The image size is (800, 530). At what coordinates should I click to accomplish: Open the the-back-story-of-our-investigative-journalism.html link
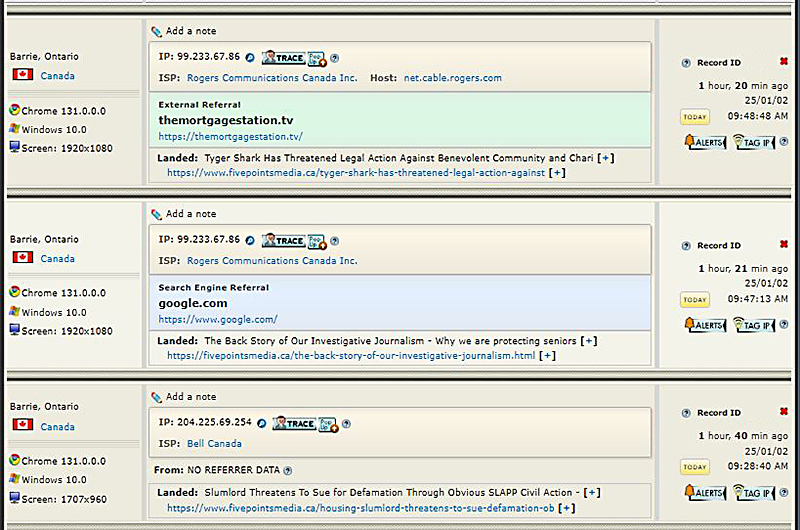[351, 356]
